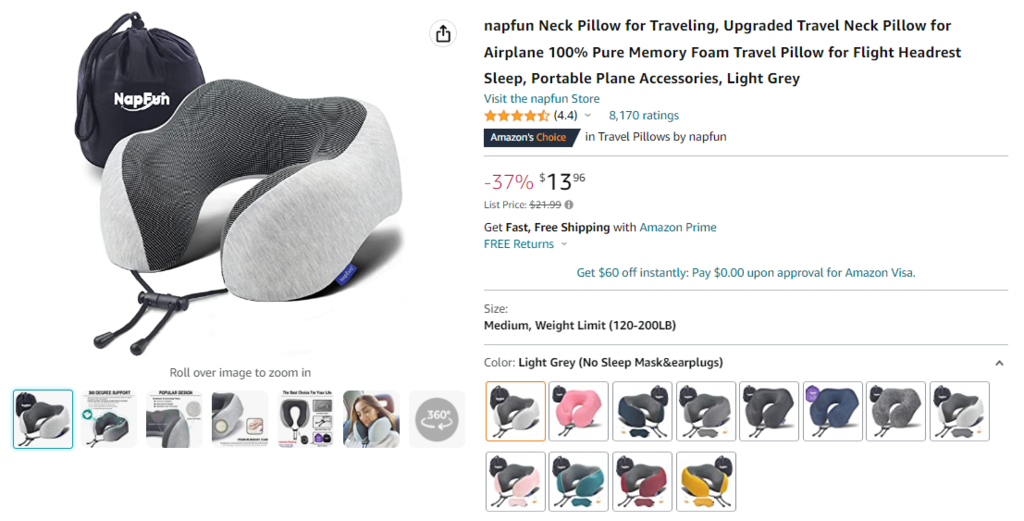
Task: Click the star rating icons
Action: [516, 116]
